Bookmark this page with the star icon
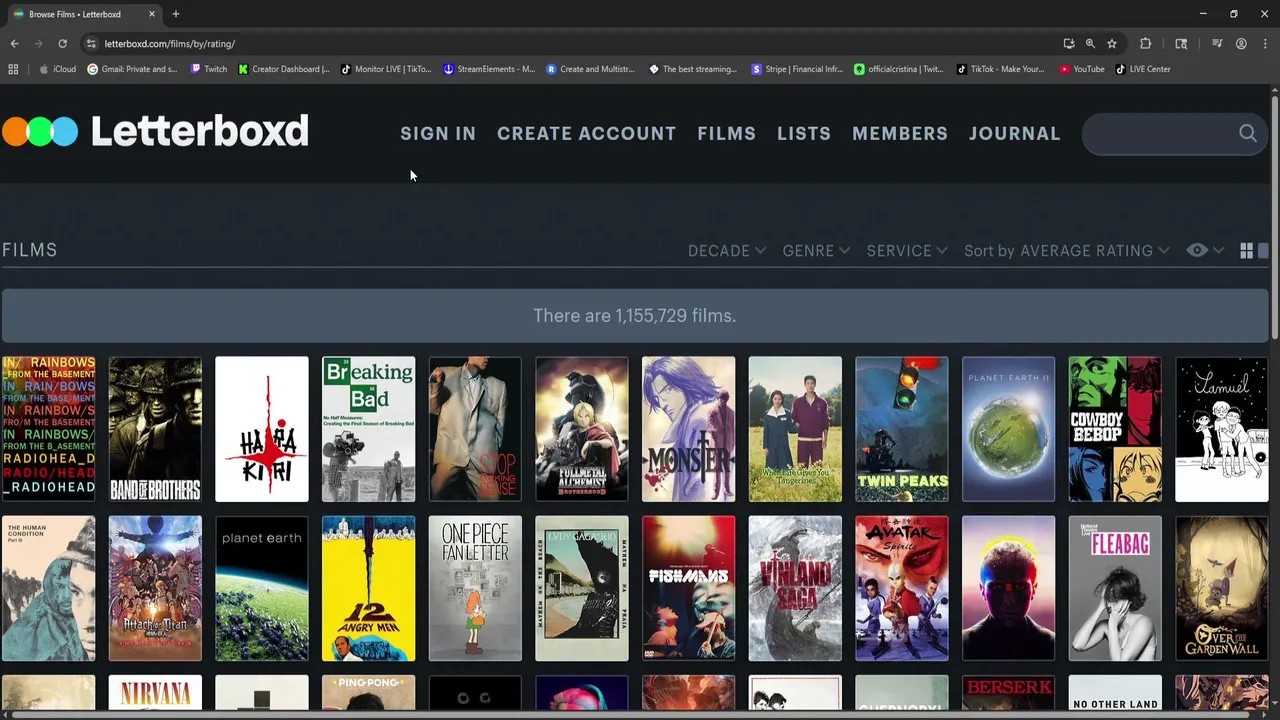Screen dimensions: 1280x720 [1112, 44]
